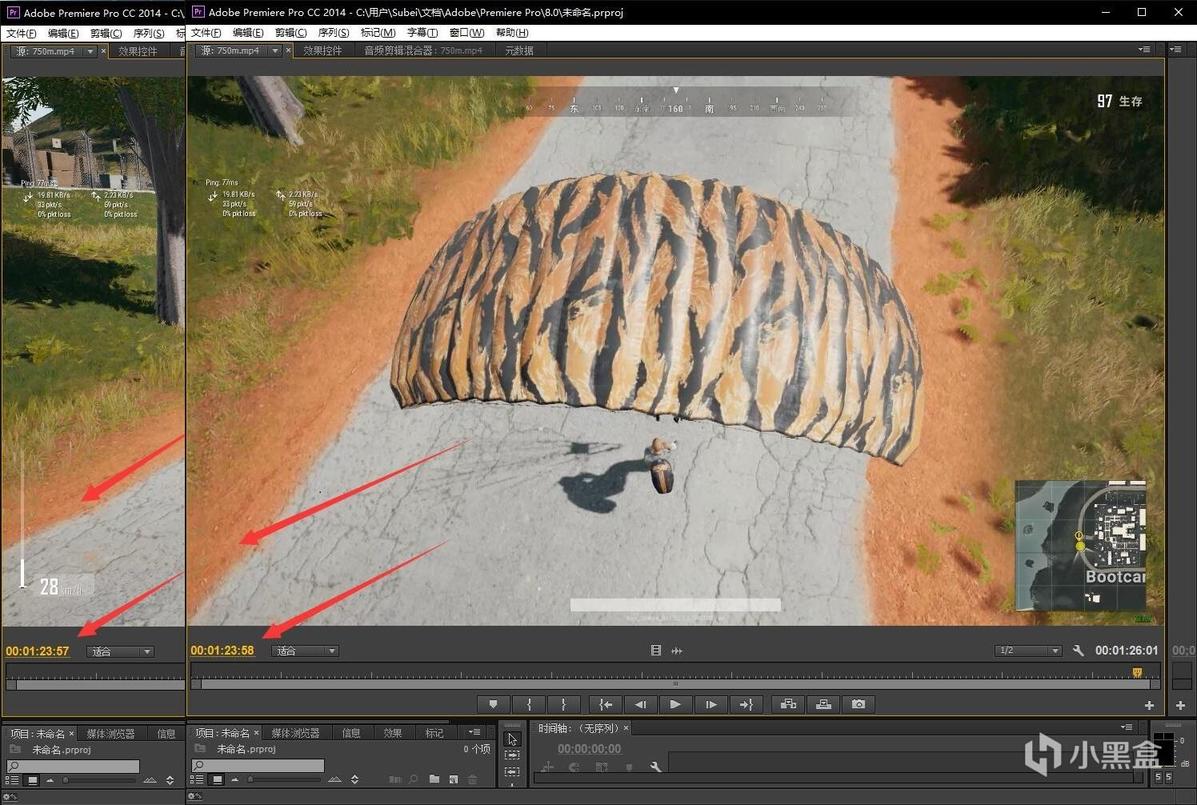Click Drag Video Only filmstrip icon

656,650
